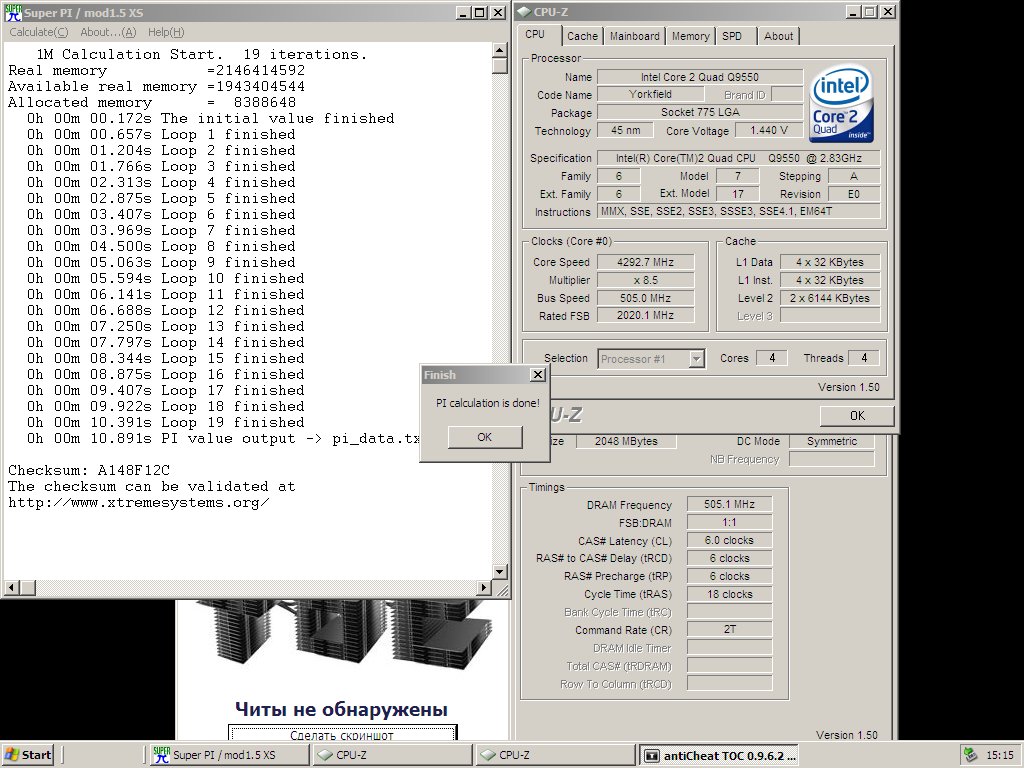Viewport: 1024px width, 768px height.
Task: Click the Checksum: A148F12C line
Action: pos(89,470)
